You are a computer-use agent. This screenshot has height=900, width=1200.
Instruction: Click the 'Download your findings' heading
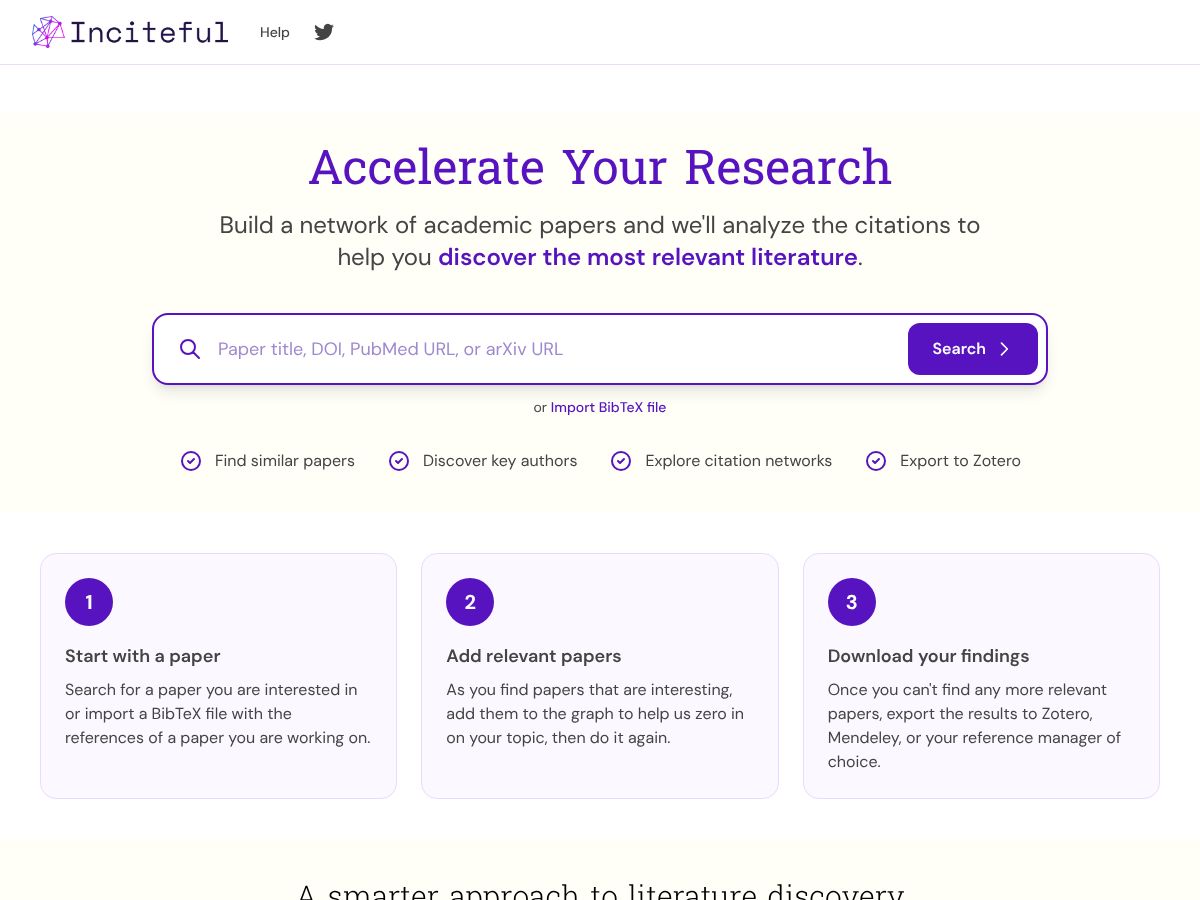click(x=929, y=656)
